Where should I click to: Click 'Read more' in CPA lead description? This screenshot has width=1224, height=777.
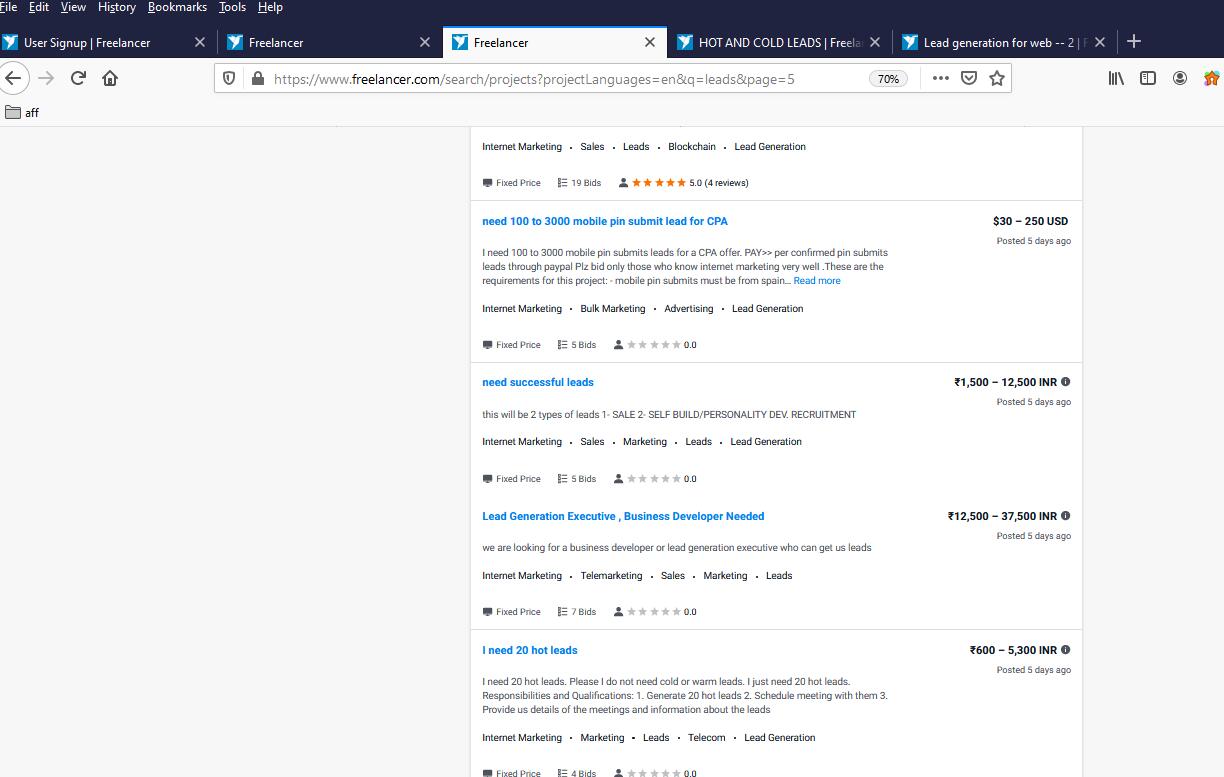click(x=817, y=281)
